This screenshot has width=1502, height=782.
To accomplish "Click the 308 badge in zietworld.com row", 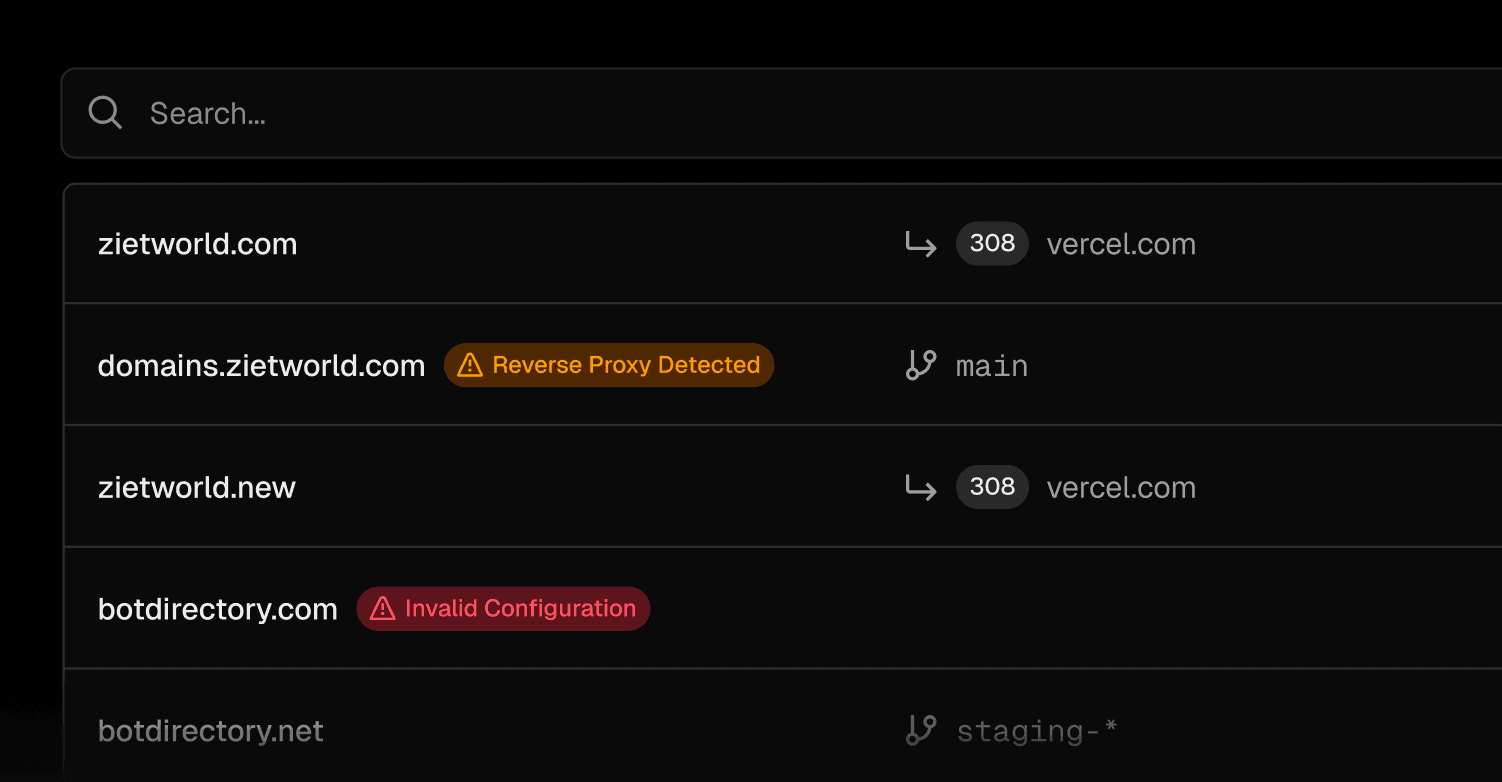I will (x=992, y=243).
